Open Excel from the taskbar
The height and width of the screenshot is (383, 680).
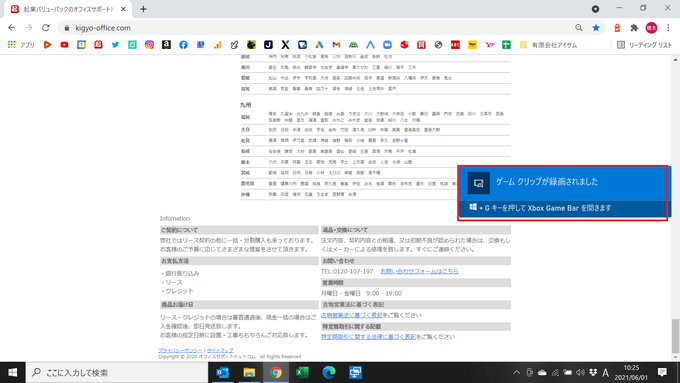click(x=302, y=373)
